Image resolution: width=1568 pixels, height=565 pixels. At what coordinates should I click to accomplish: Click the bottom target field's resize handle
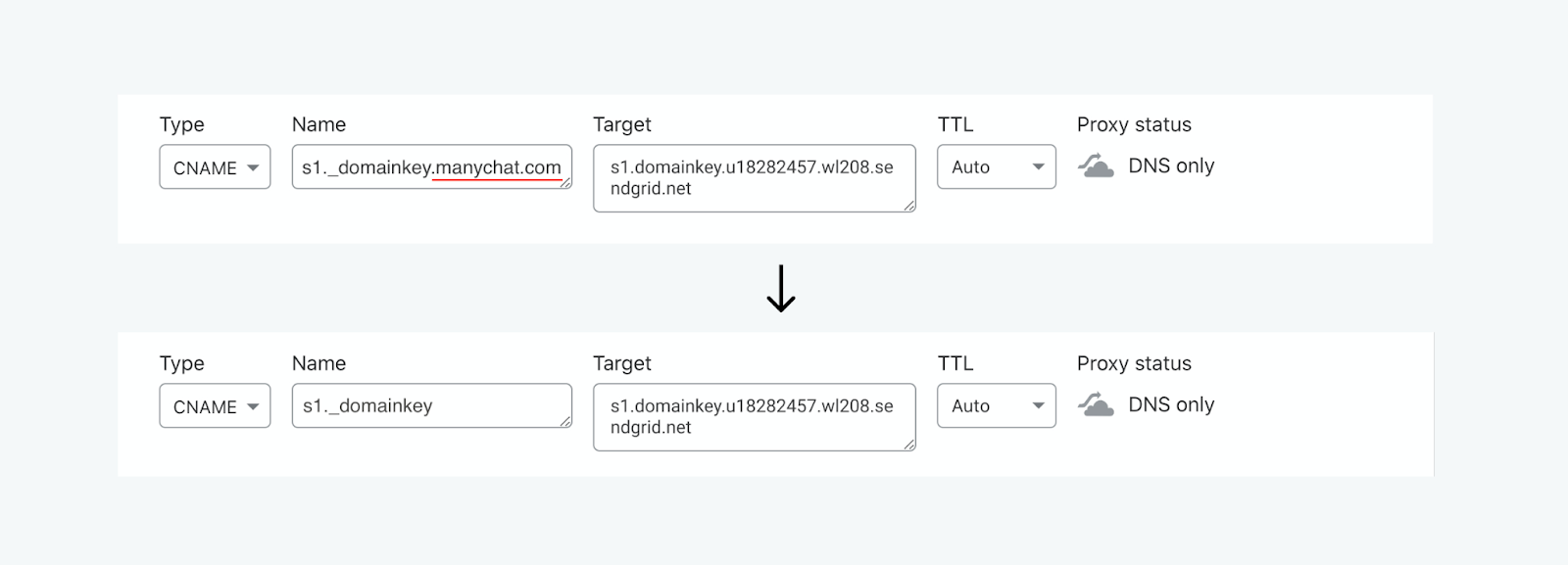tap(909, 445)
